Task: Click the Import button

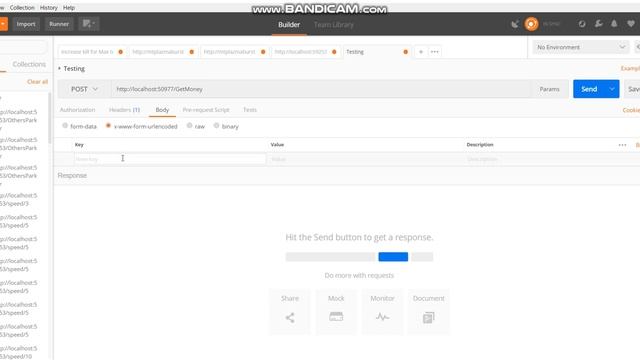Action: tap(26, 24)
